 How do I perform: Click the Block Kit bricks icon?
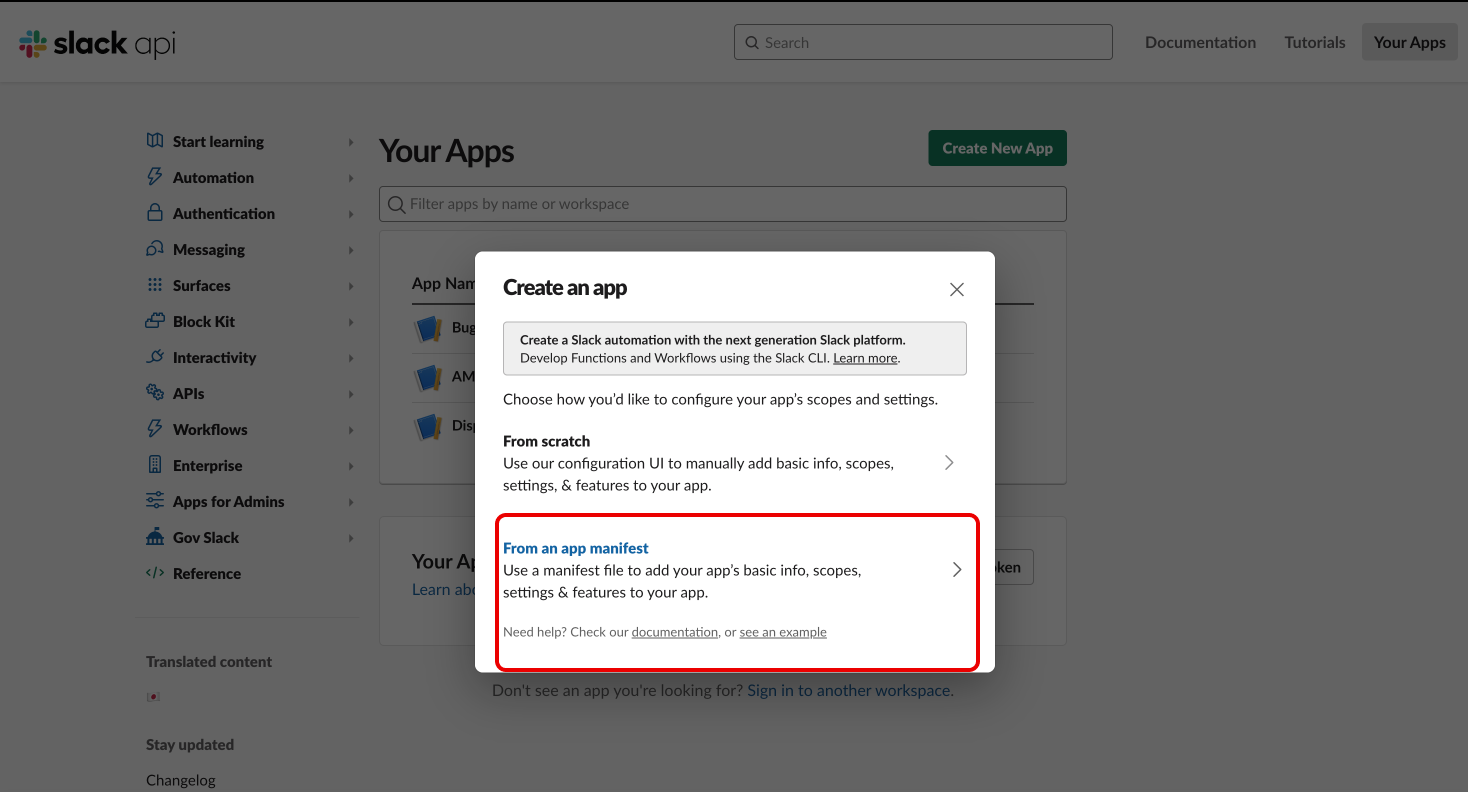pyautogui.click(x=155, y=321)
